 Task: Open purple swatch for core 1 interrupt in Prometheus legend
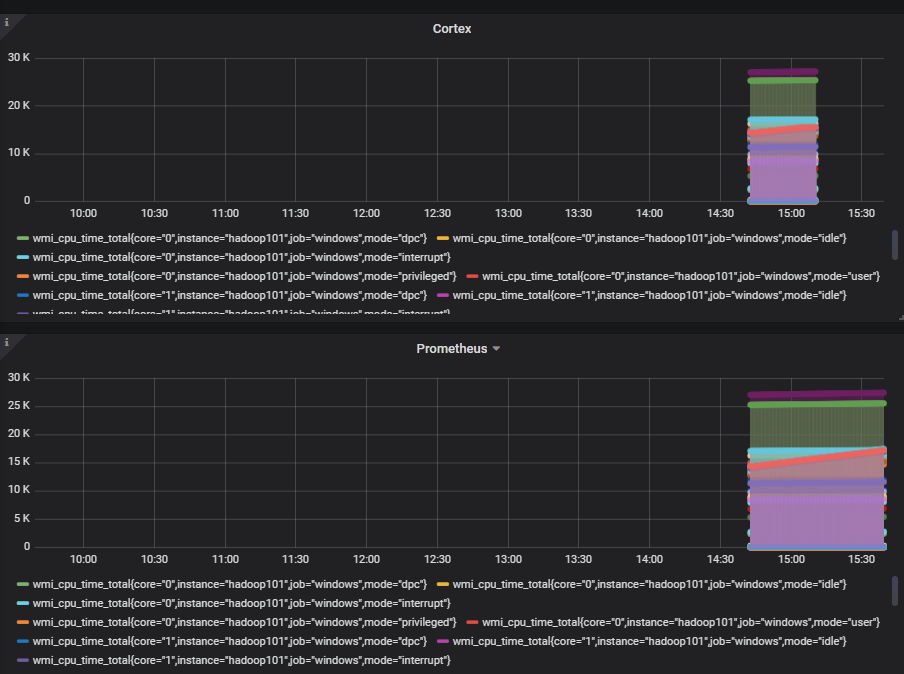[x=23, y=660]
